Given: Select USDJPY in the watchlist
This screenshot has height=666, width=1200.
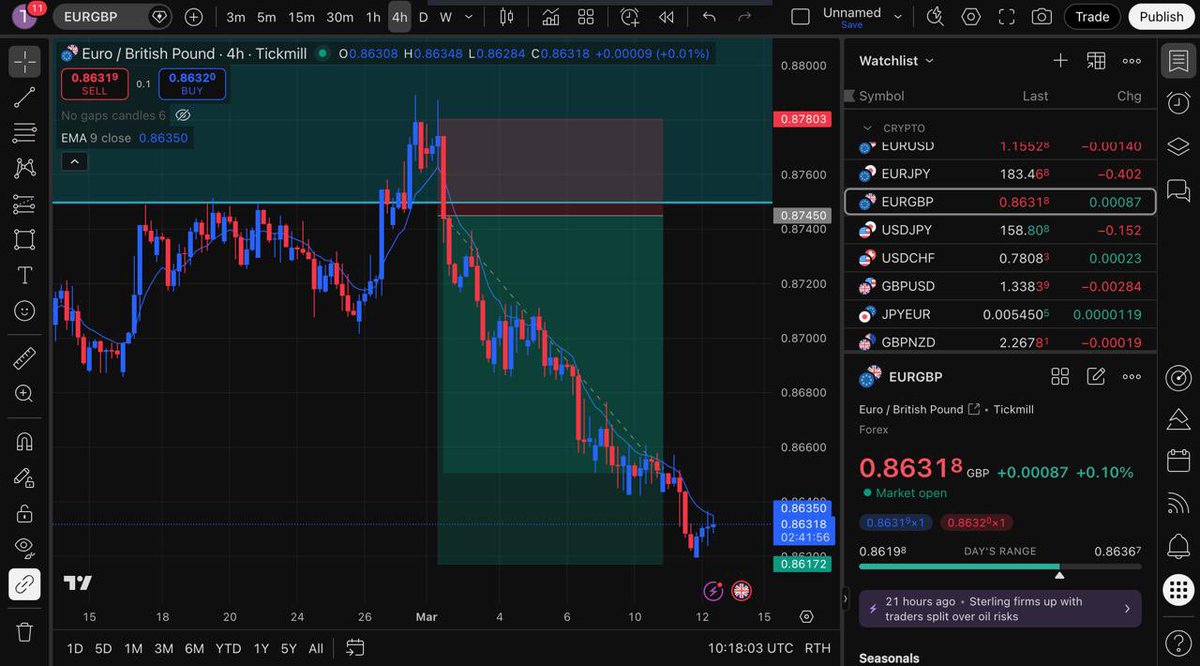Looking at the screenshot, I should [x=1000, y=230].
